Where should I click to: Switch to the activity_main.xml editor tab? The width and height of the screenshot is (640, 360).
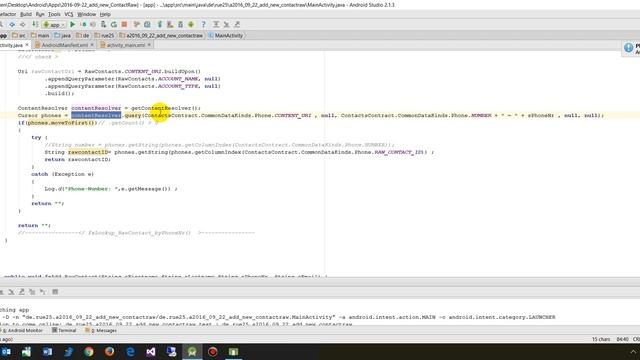click(126, 45)
